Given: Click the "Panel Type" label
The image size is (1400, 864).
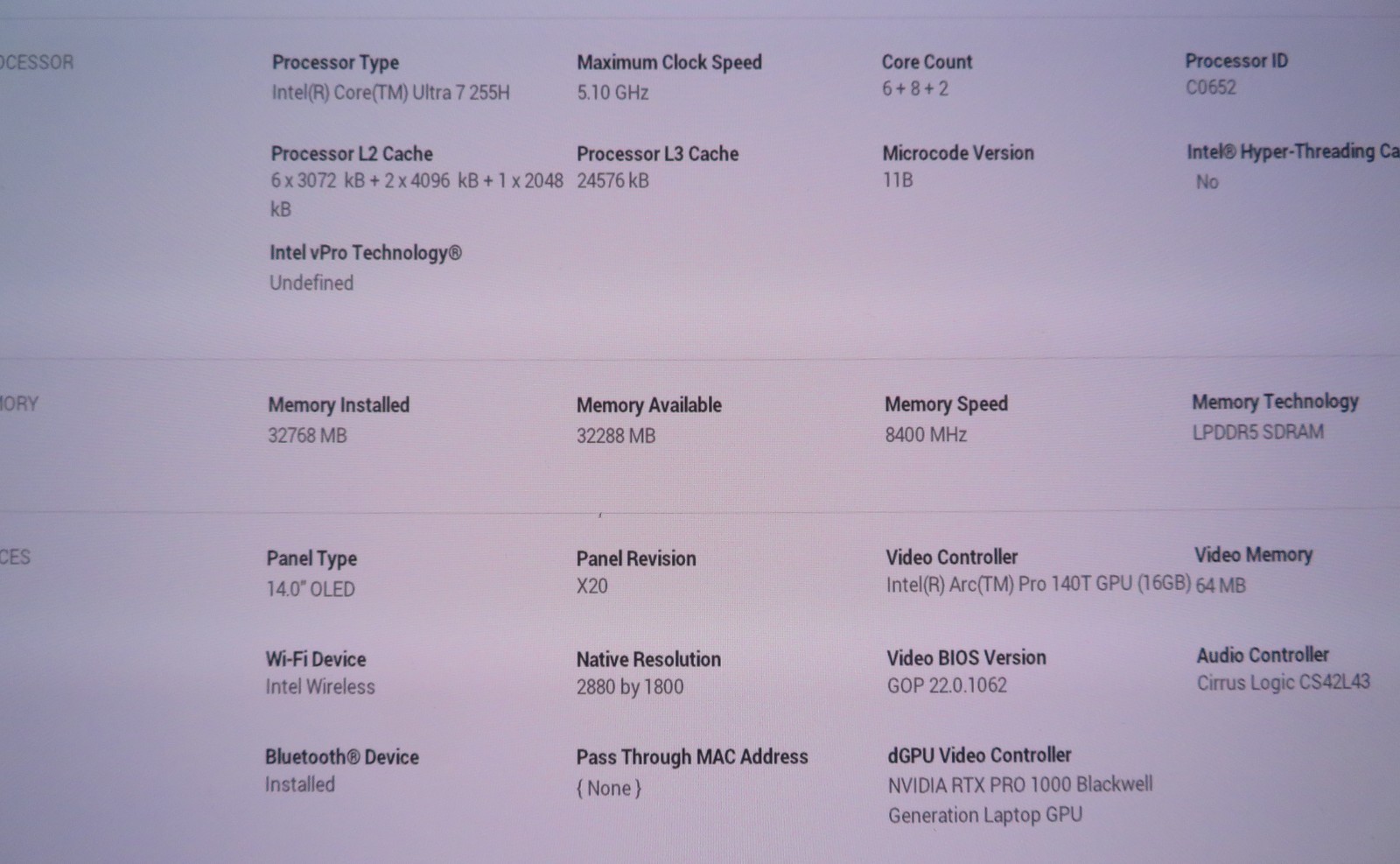Looking at the screenshot, I should [x=311, y=559].
